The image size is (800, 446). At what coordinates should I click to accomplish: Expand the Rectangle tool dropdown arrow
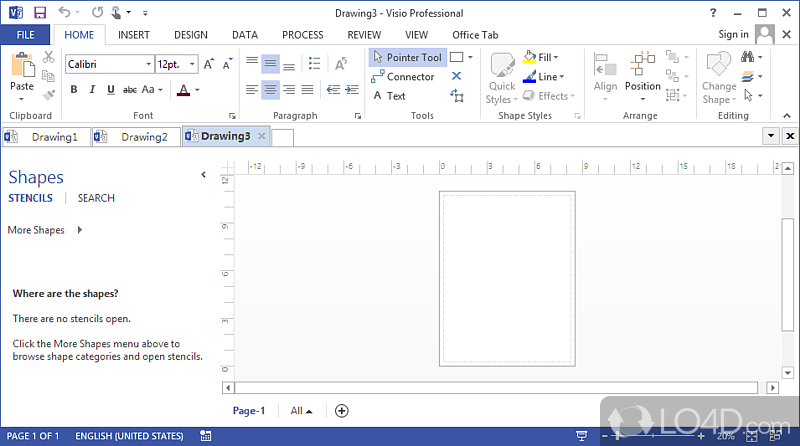(x=470, y=57)
